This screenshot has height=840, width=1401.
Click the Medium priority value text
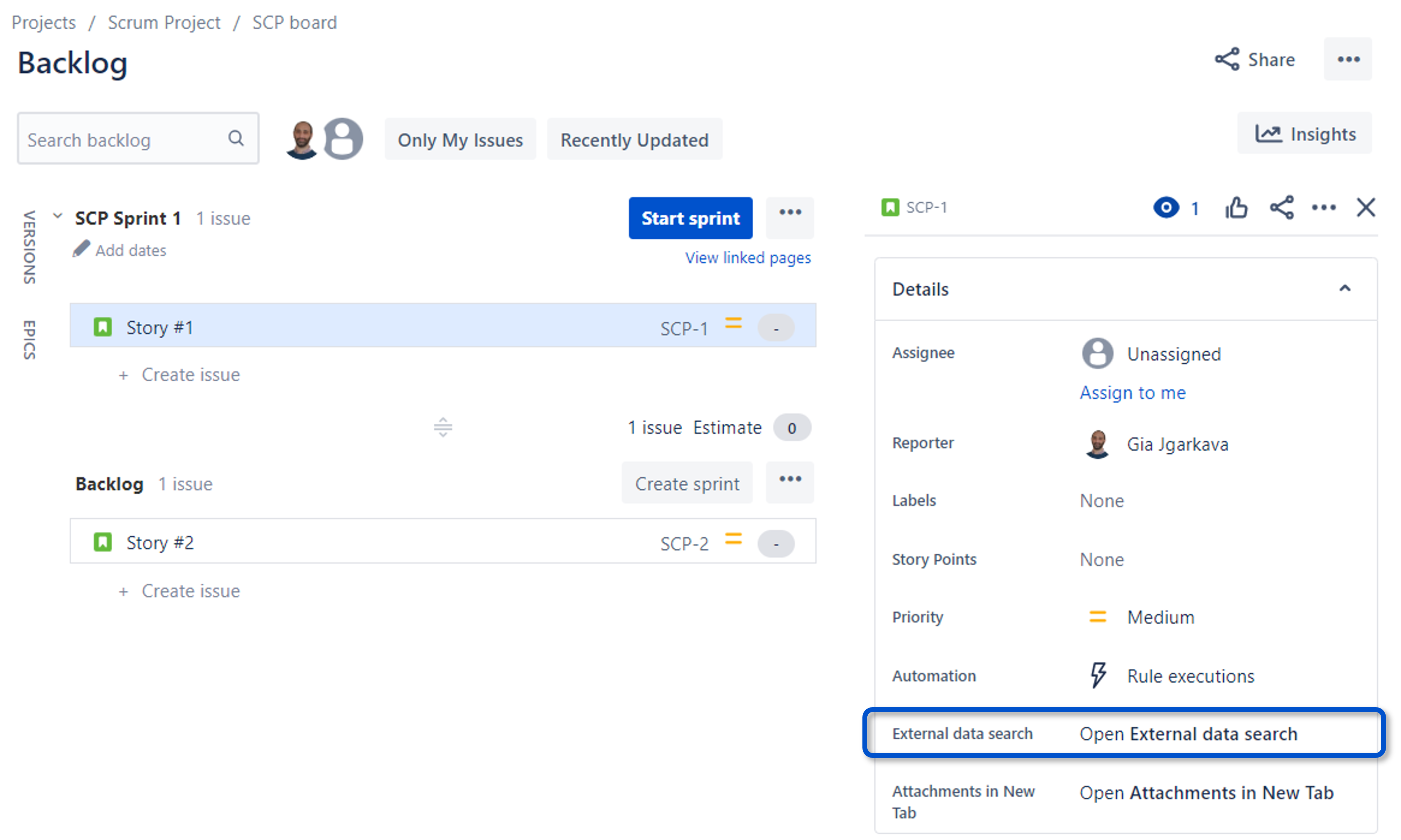[x=1160, y=617]
